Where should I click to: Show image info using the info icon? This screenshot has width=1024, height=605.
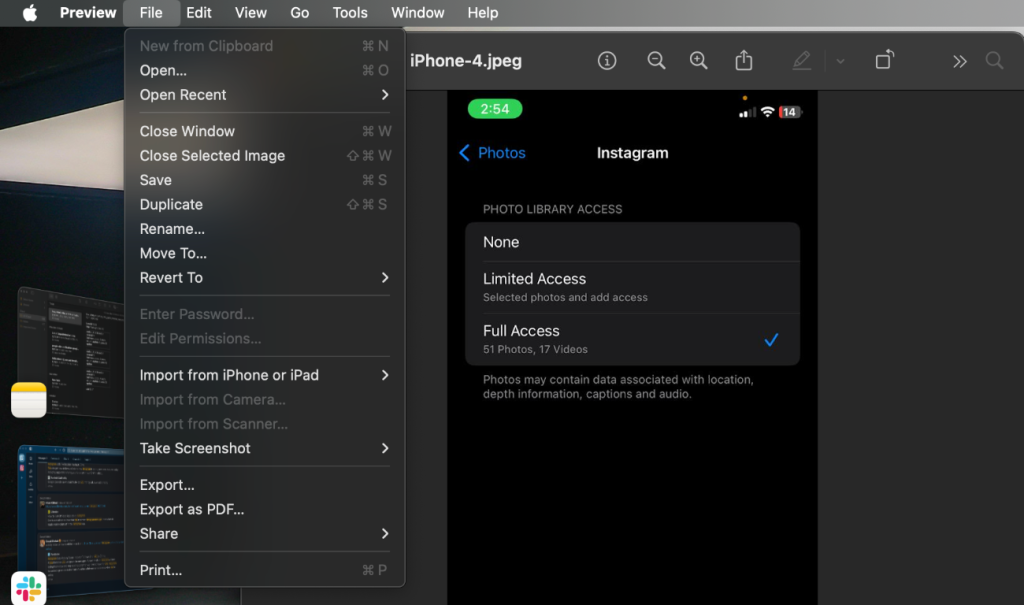tap(607, 60)
